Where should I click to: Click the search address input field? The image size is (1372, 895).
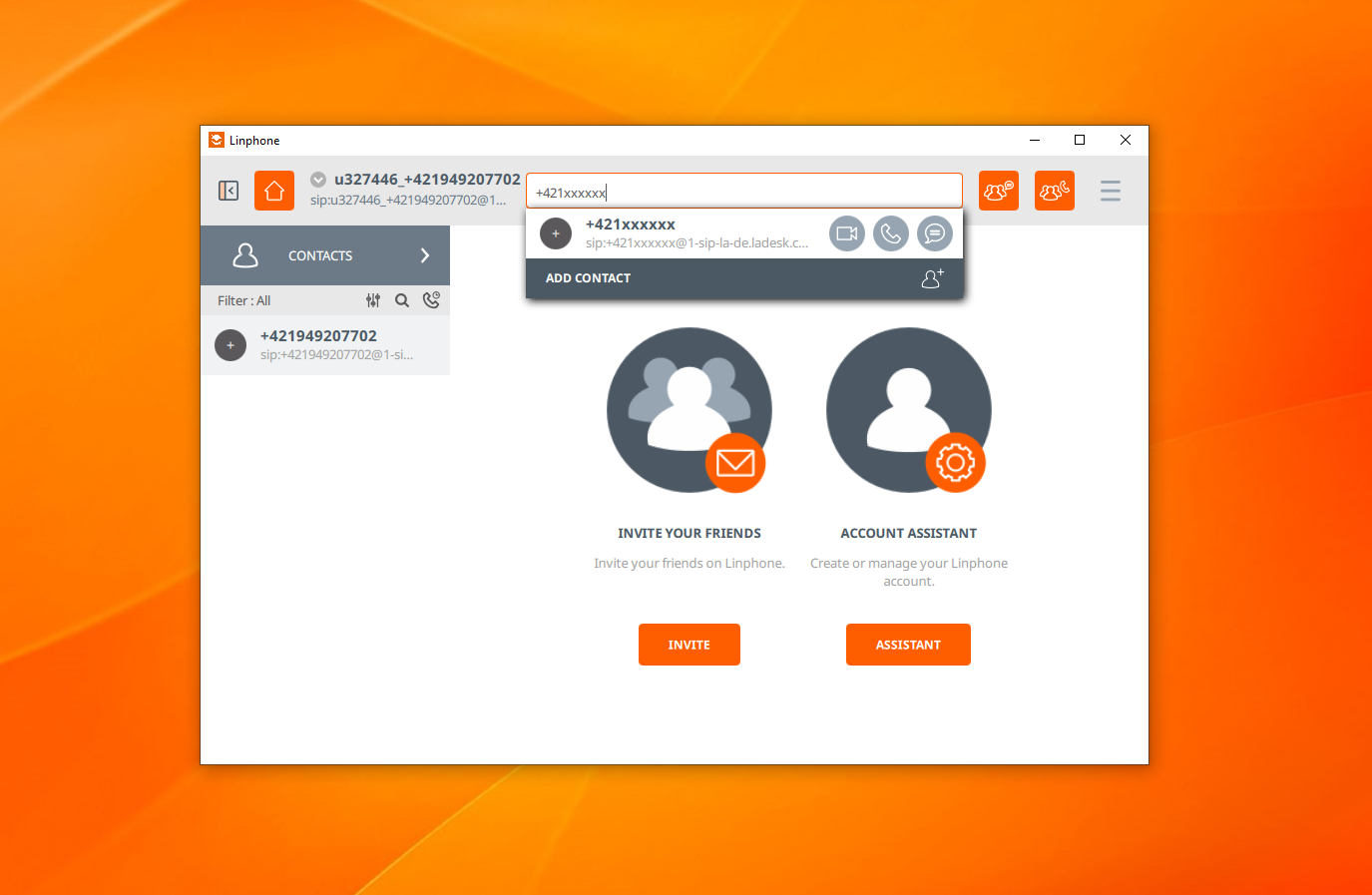[743, 192]
